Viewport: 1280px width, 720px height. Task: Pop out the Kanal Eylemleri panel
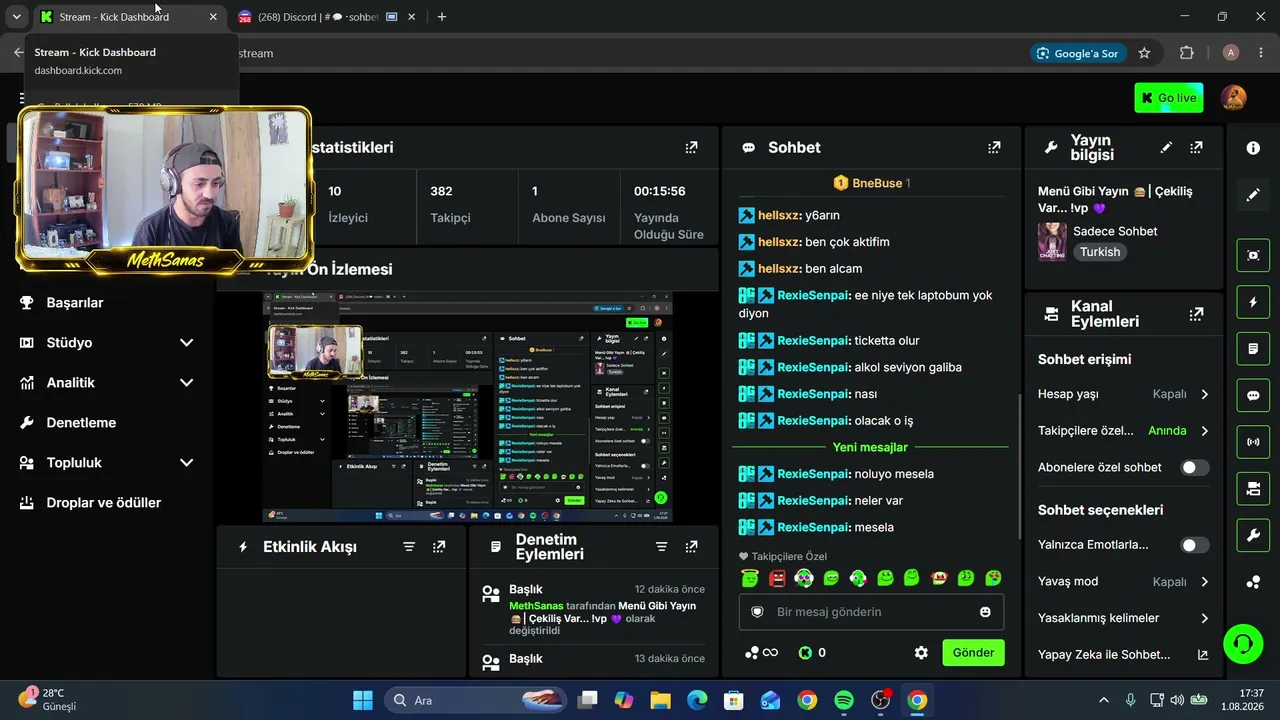[x=1196, y=314]
